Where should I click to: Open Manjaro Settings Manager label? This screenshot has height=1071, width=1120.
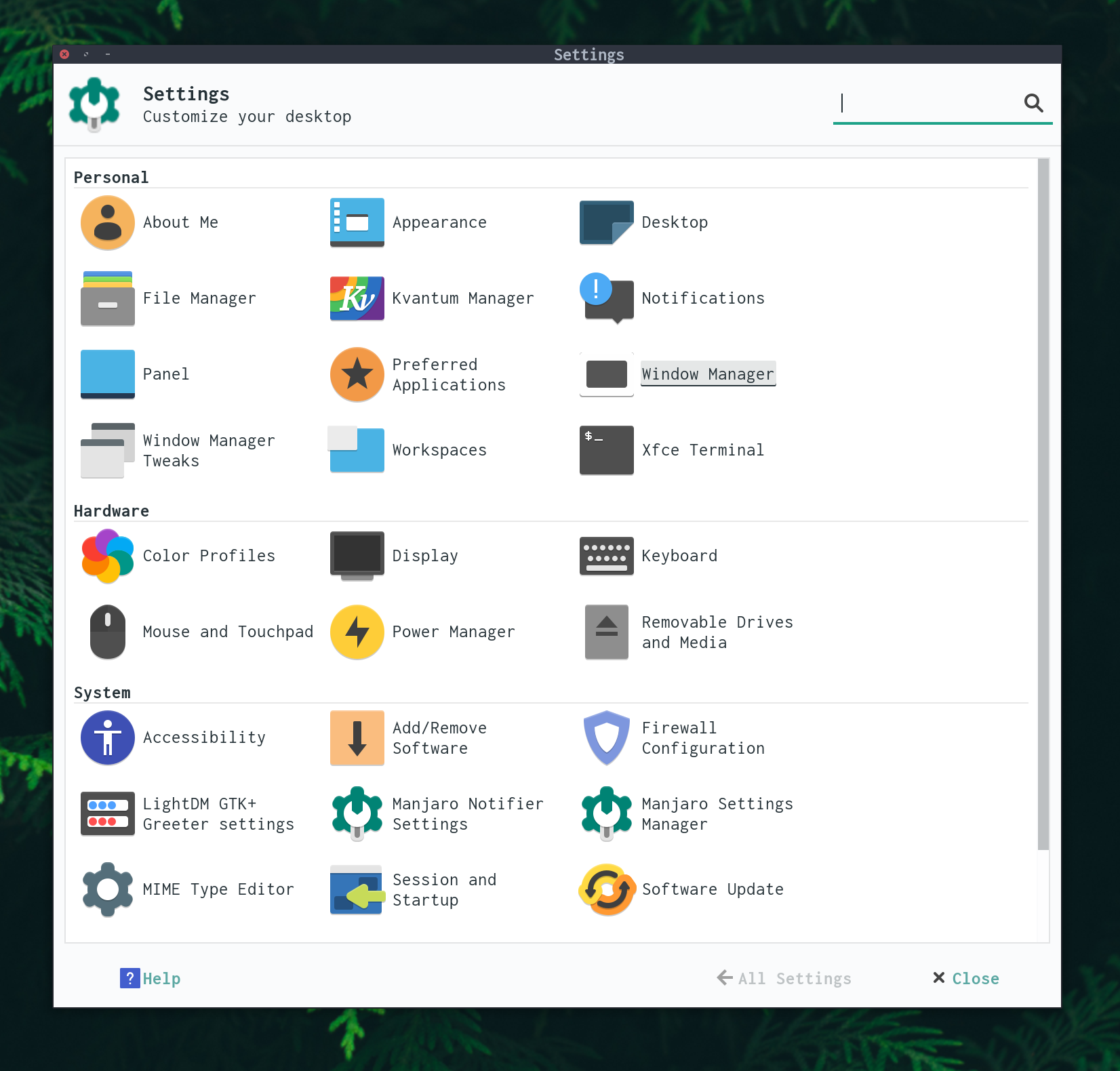tap(717, 813)
